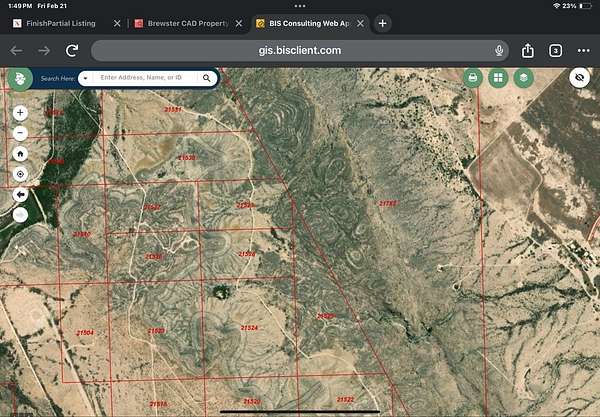
Task: Tap the voice search microphone
Action: (498, 50)
